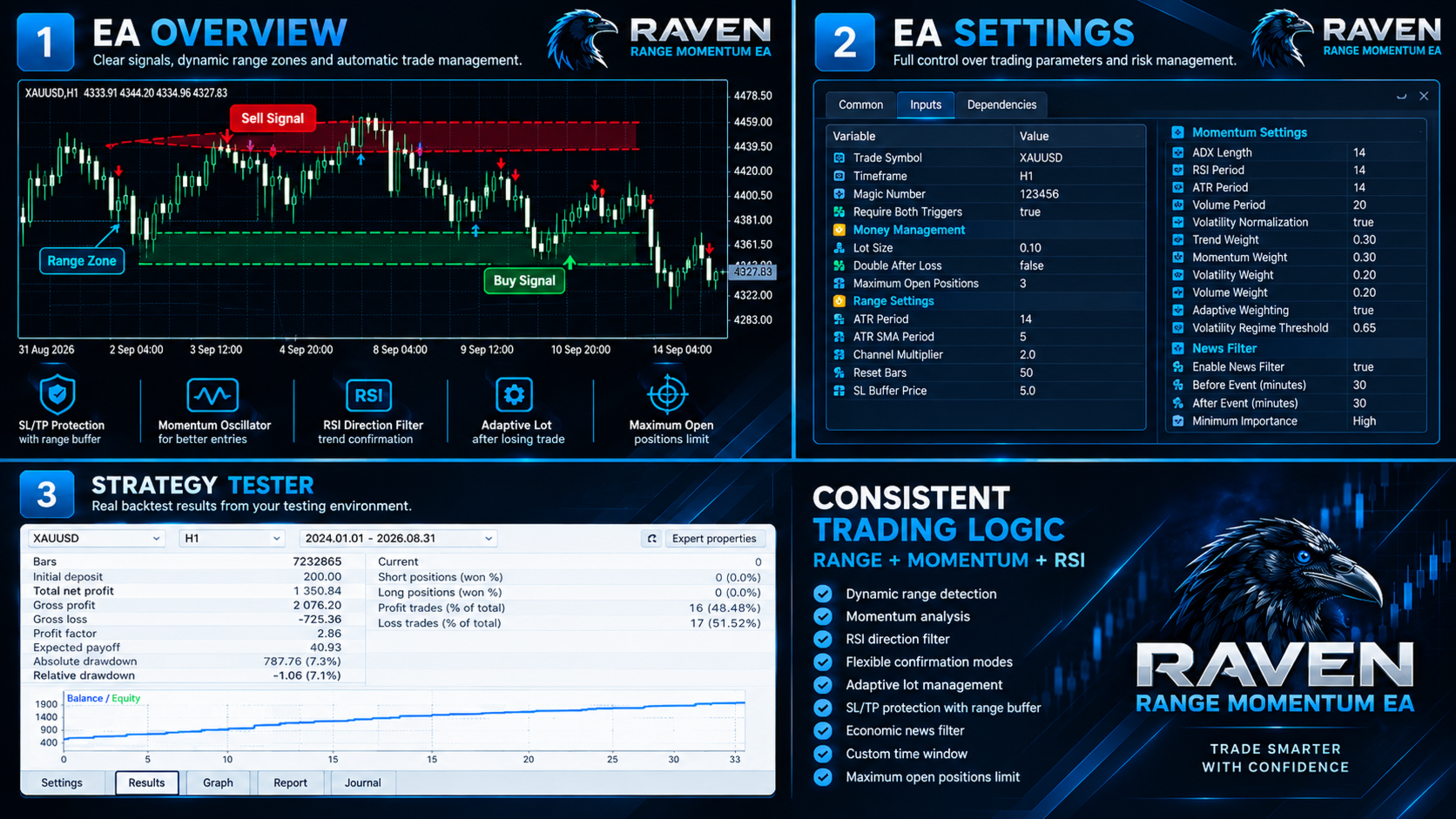The width and height of the screenshot is (1456, 819).
Task: Click the Money Management section icon
Action: 839,230
